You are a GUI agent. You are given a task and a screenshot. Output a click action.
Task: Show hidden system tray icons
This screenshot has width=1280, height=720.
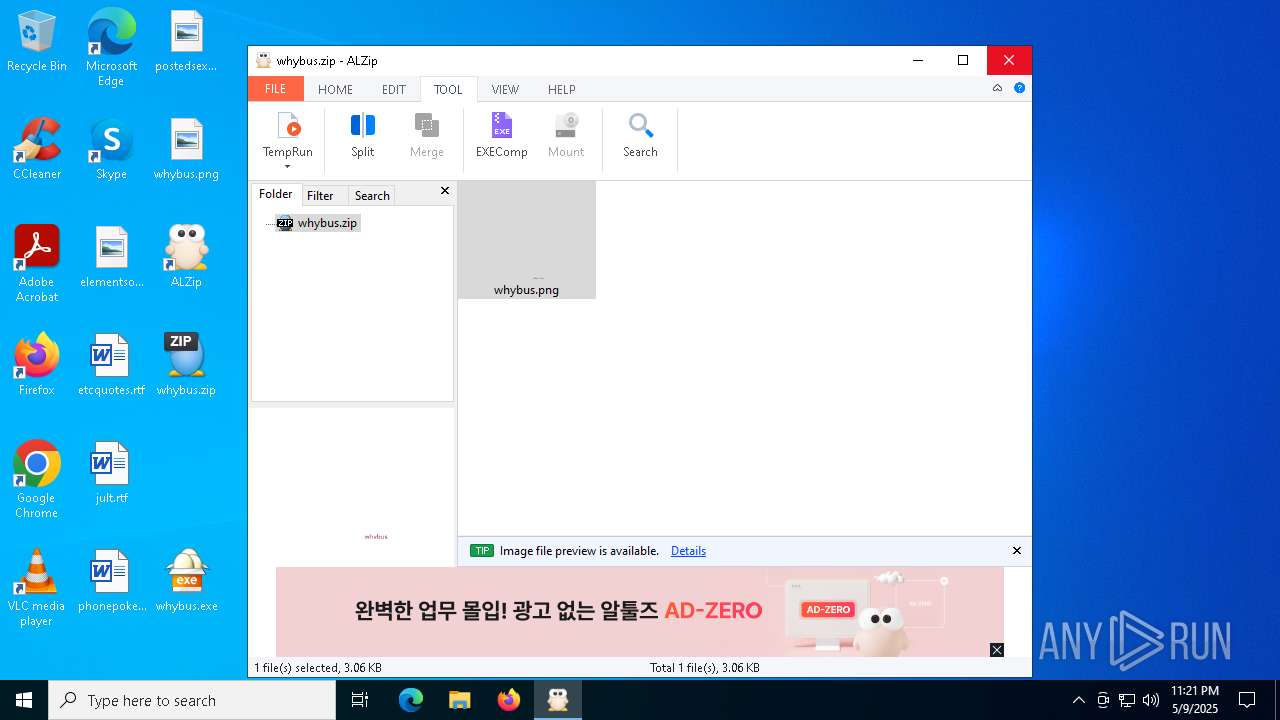point(1078,700)
